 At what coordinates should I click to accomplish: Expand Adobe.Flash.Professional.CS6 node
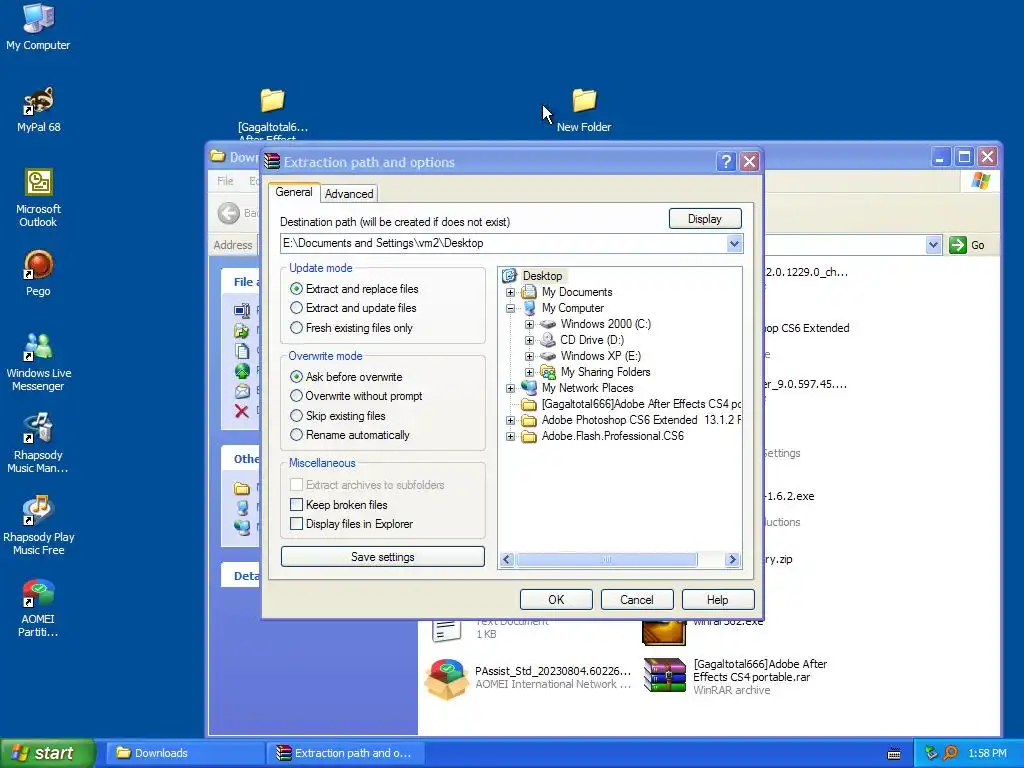pyautogui.click(x=511, y=436)
